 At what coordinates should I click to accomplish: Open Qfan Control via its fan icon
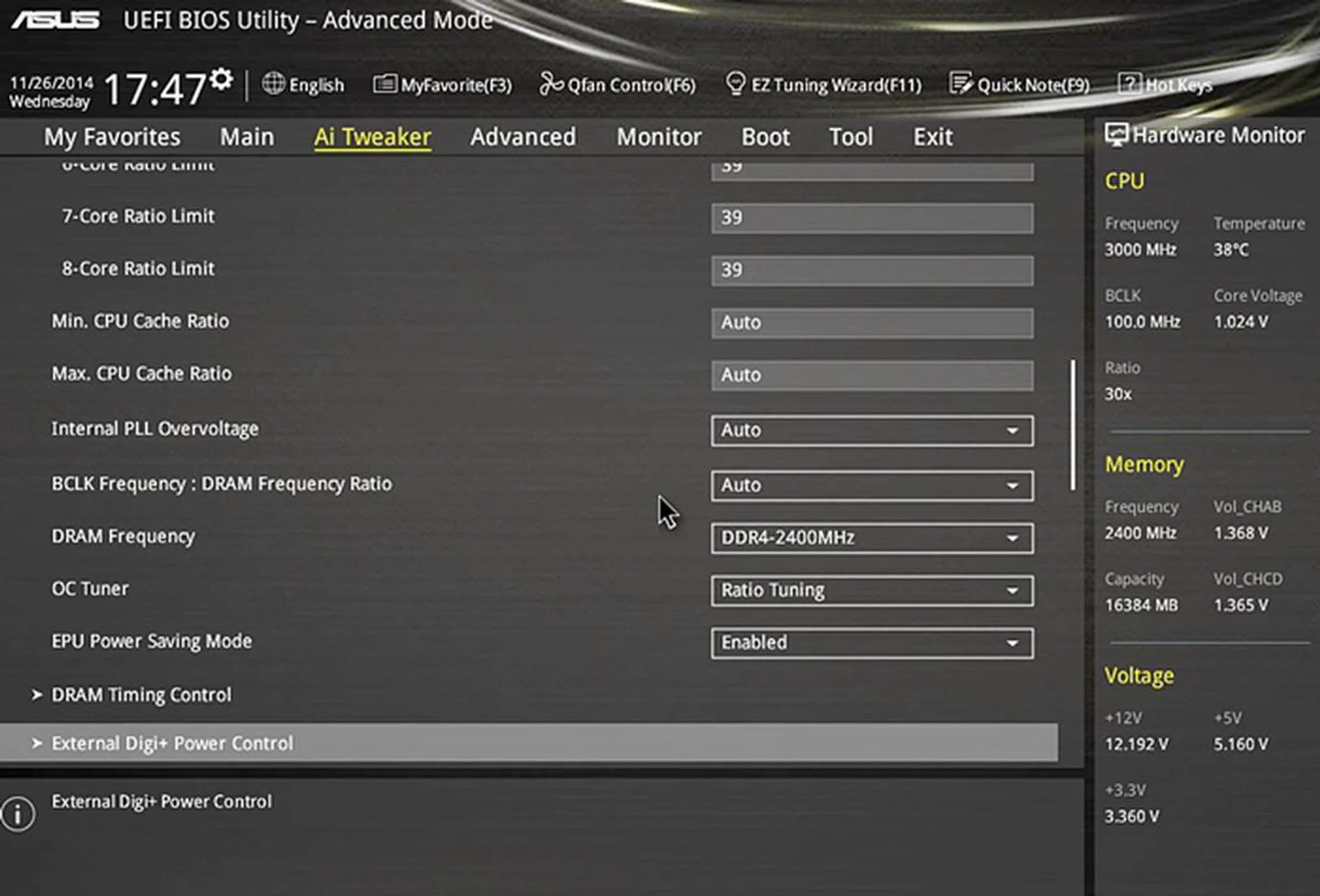[x=551, y=84]
